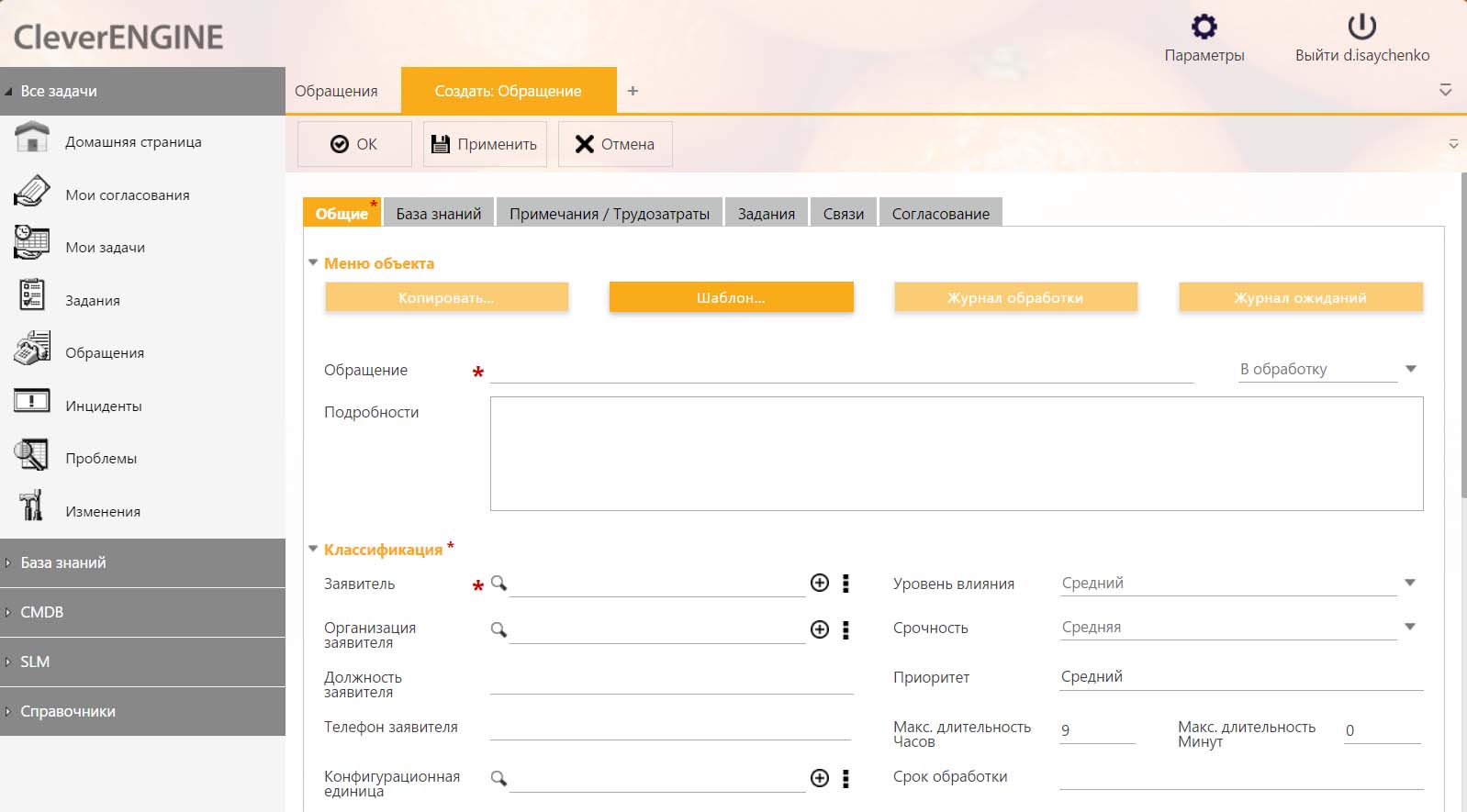Focus the Организация заявителя input field
Viewport: 1467px width, 812px height.
[657, 630]
